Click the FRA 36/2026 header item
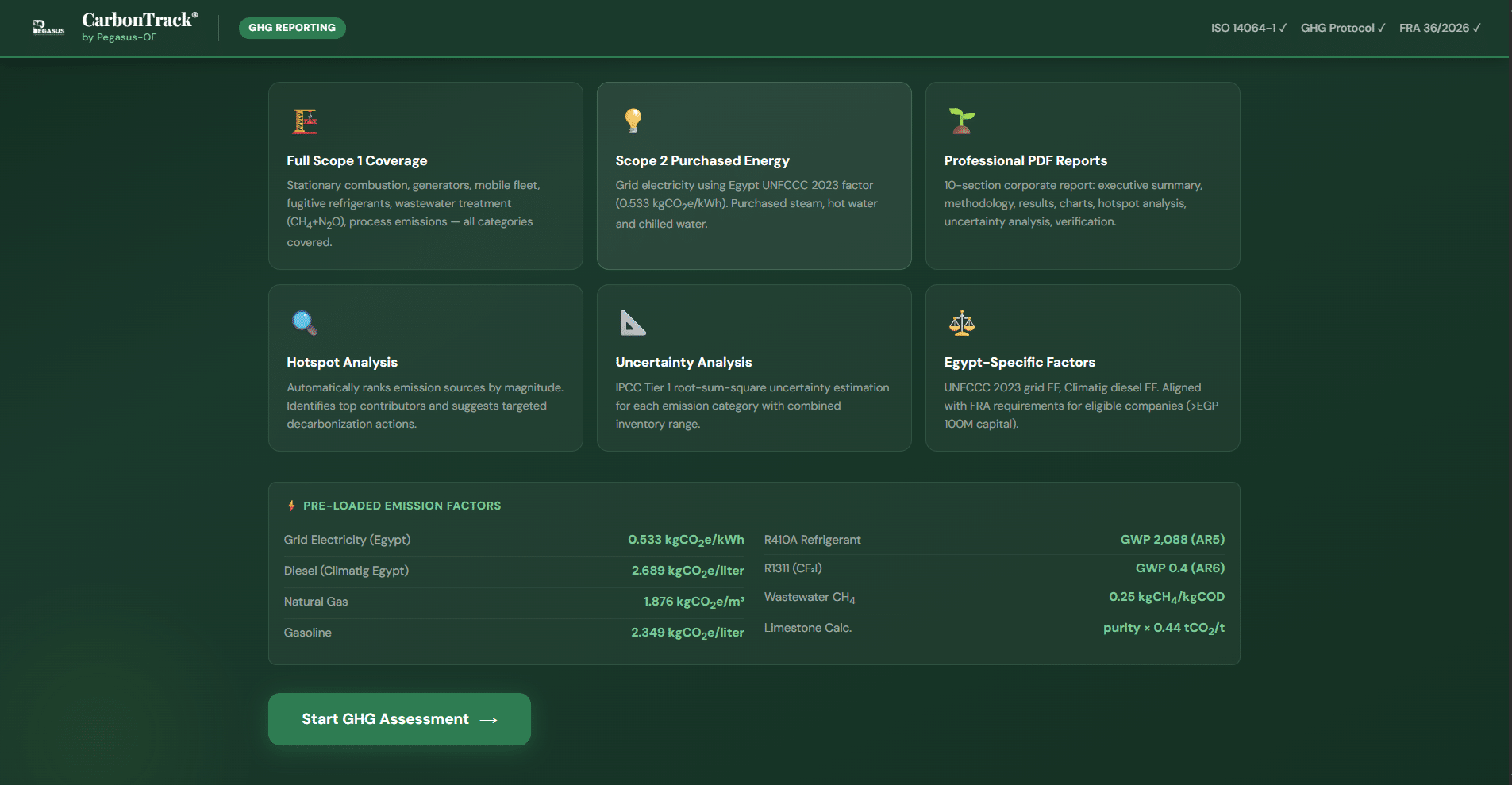 coord(1439,28)
